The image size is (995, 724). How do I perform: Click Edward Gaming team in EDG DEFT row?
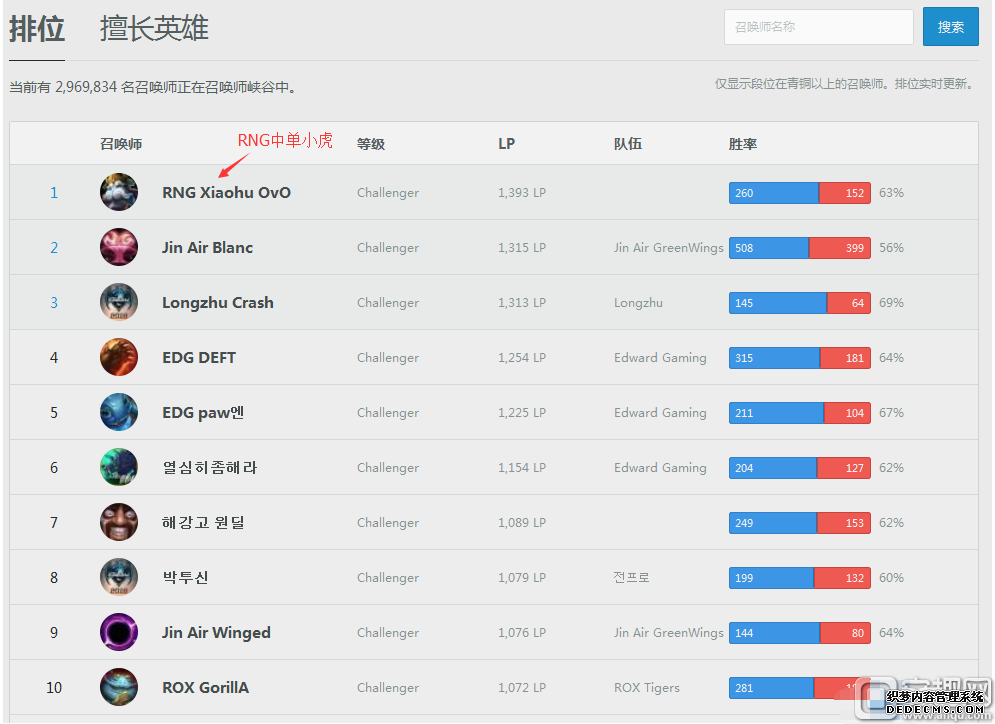(x=660, y=358)
